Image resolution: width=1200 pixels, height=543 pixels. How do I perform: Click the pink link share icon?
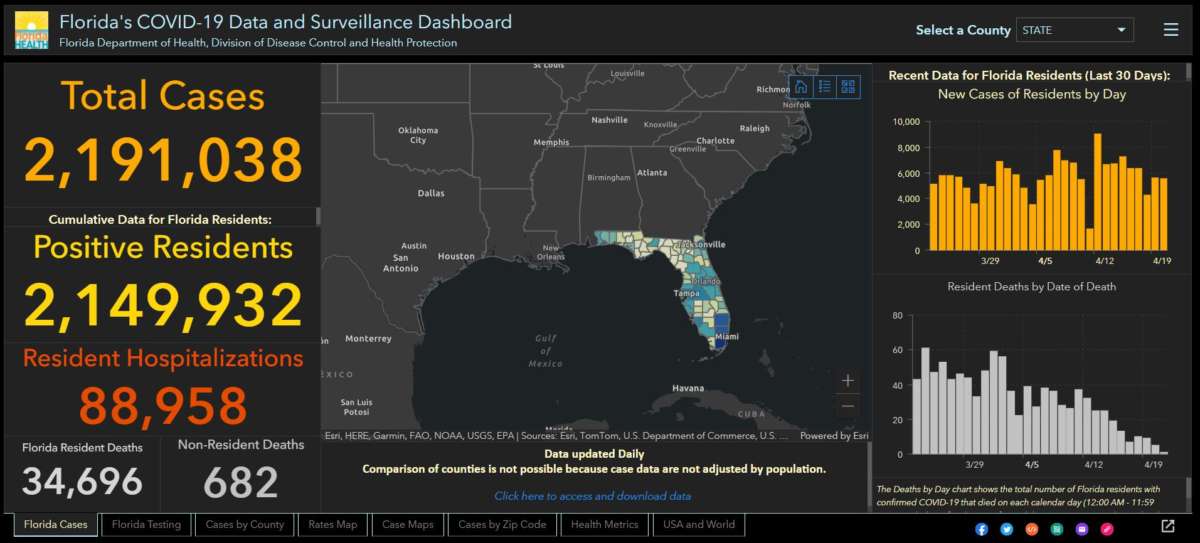[x=1106, y=527]
